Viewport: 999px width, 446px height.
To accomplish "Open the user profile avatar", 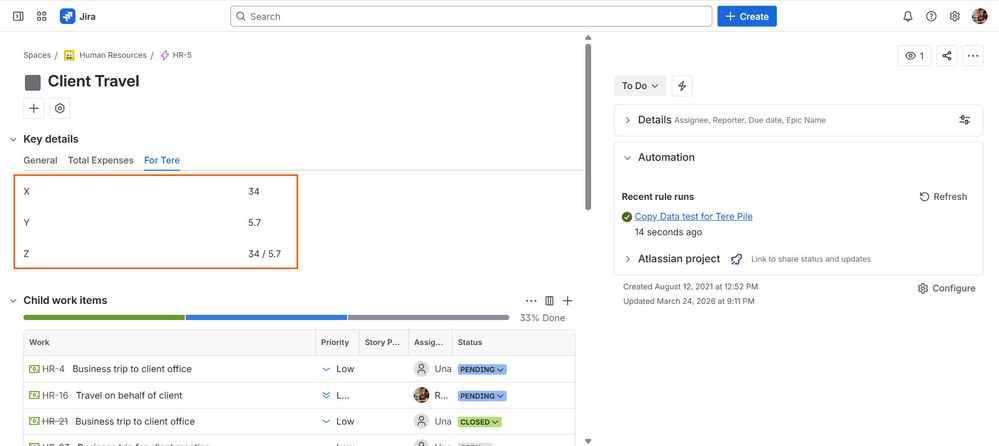I will (979, 17).
